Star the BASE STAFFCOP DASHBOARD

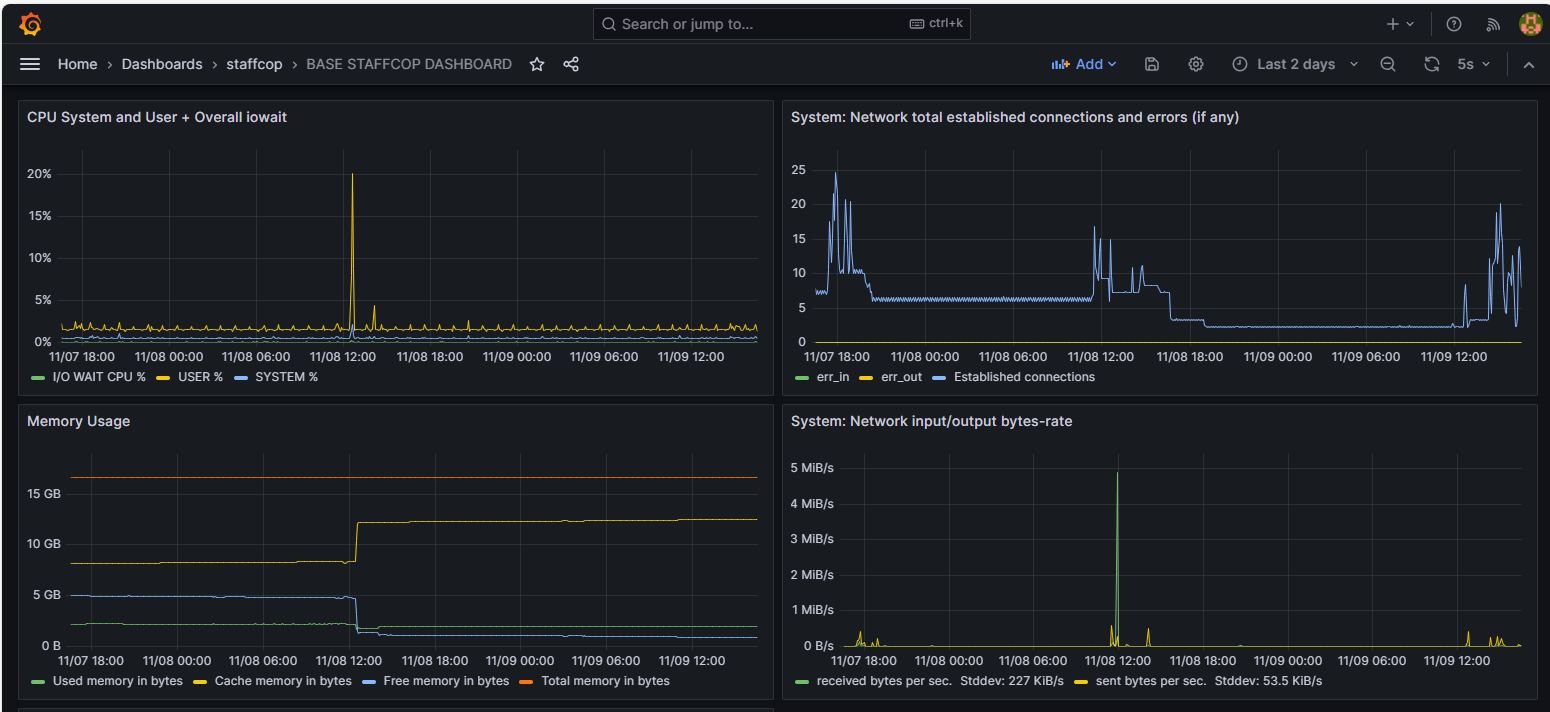click(x=536, y=63)
